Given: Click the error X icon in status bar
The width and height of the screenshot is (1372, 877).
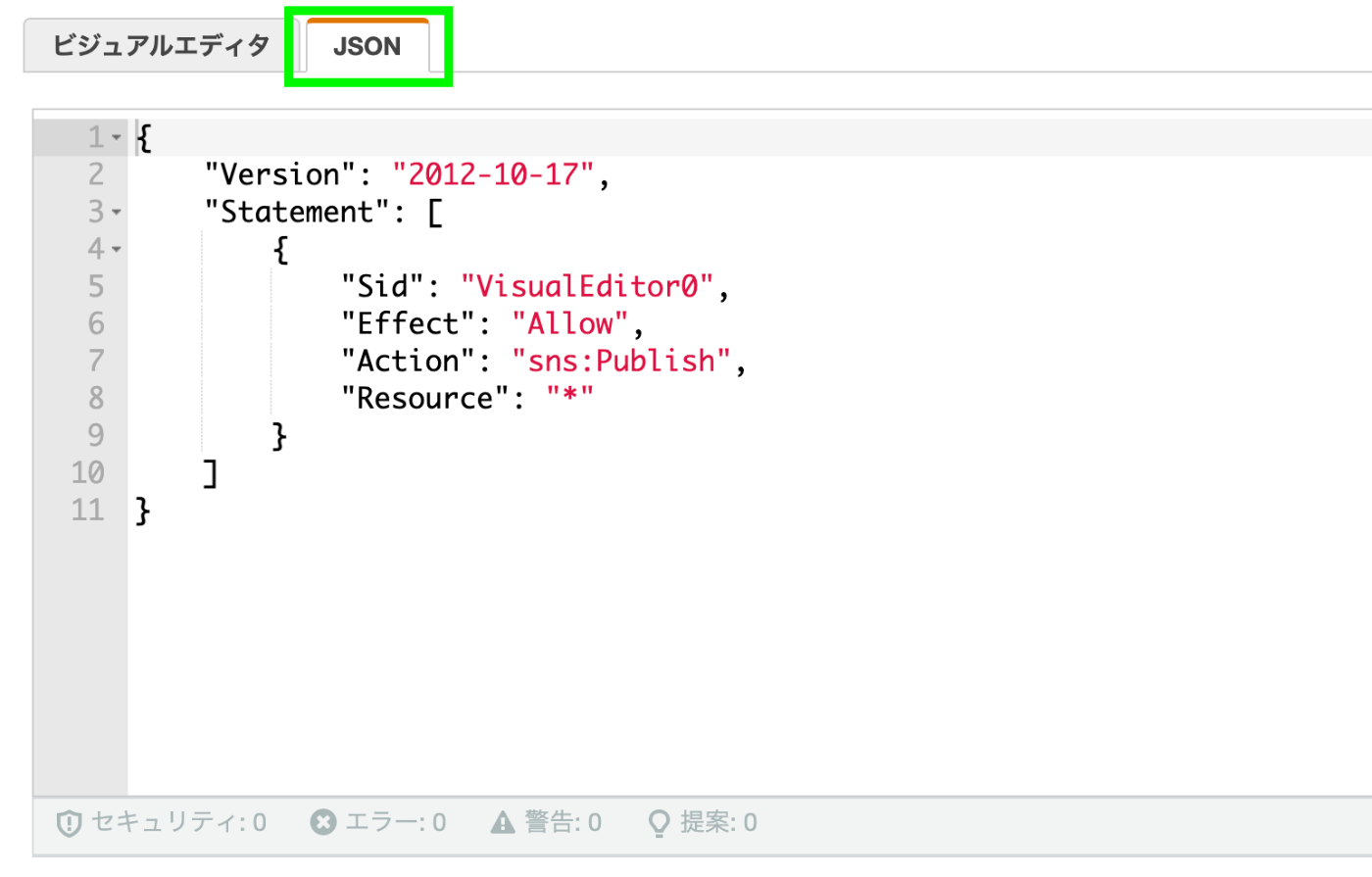Looking at the screenshot, I should coord(323,822).
